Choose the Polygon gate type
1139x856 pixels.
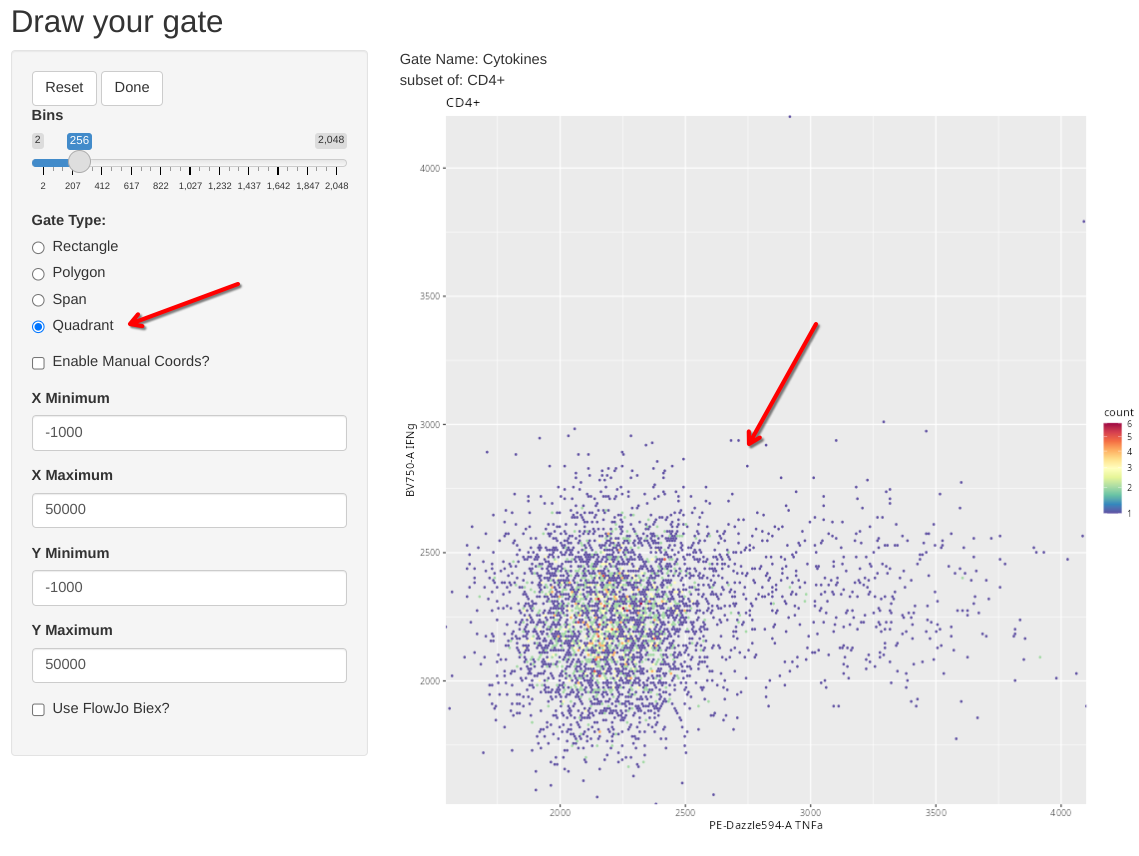(39, 273)
